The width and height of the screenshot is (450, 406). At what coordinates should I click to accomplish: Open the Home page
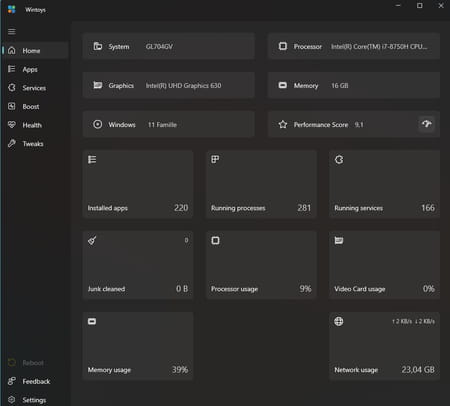(35, 51)
